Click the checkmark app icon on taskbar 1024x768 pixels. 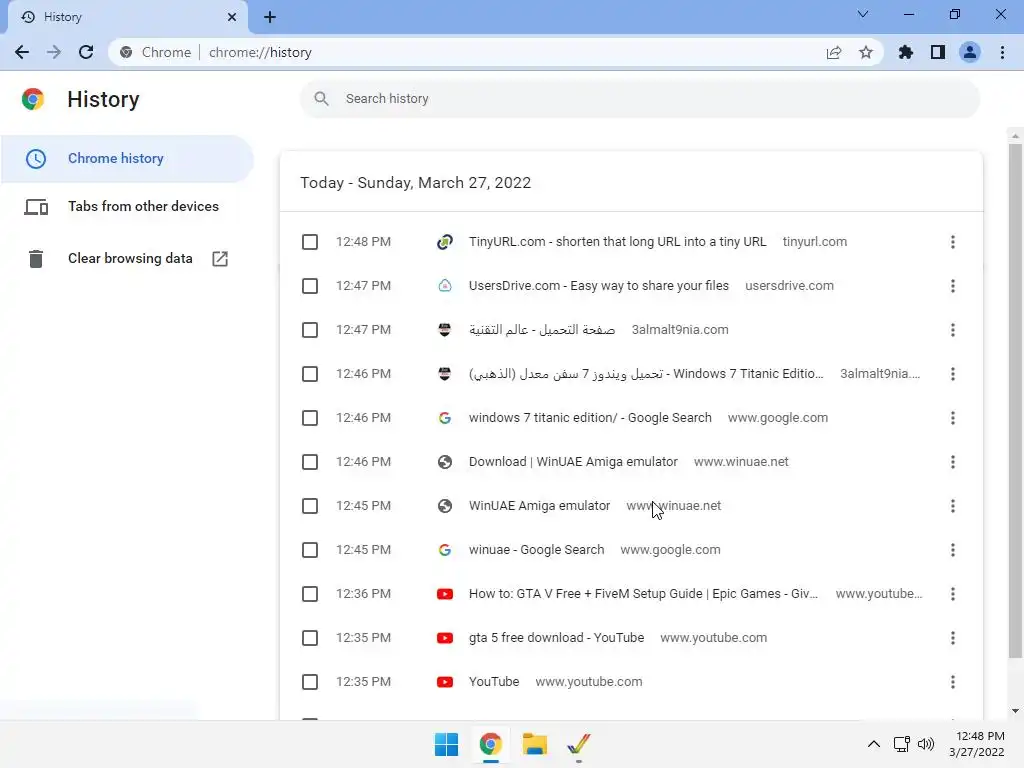point(579,744)
